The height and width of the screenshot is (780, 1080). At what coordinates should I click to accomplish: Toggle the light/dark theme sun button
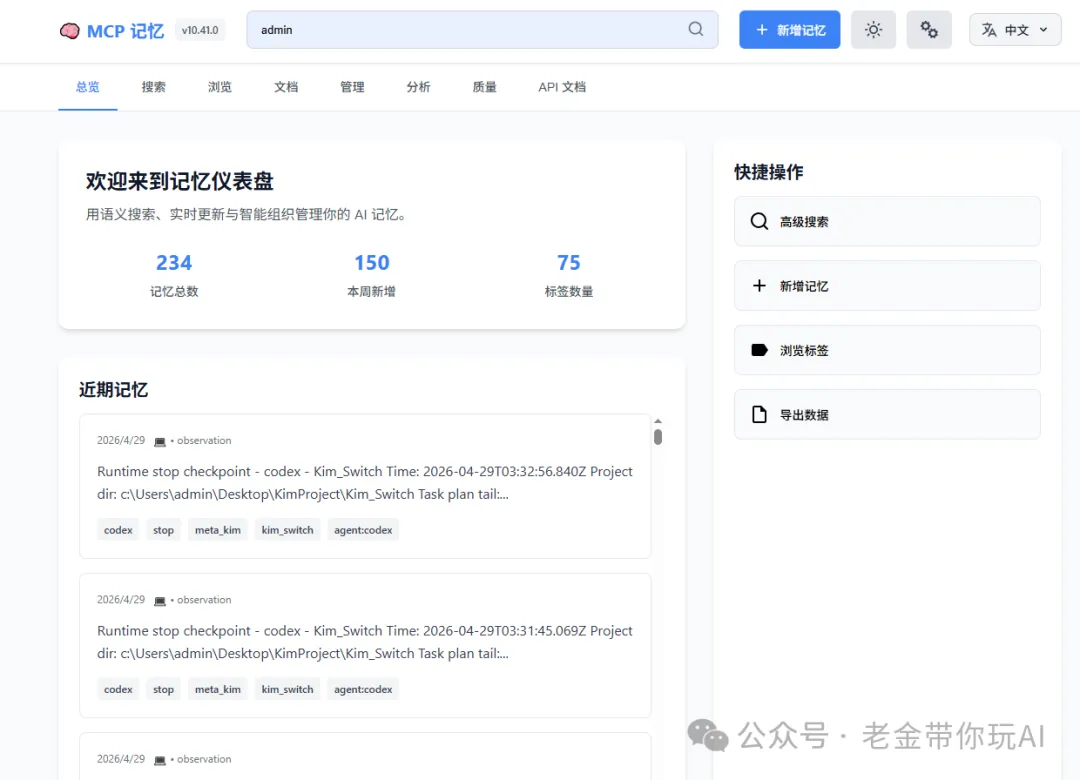873,30
